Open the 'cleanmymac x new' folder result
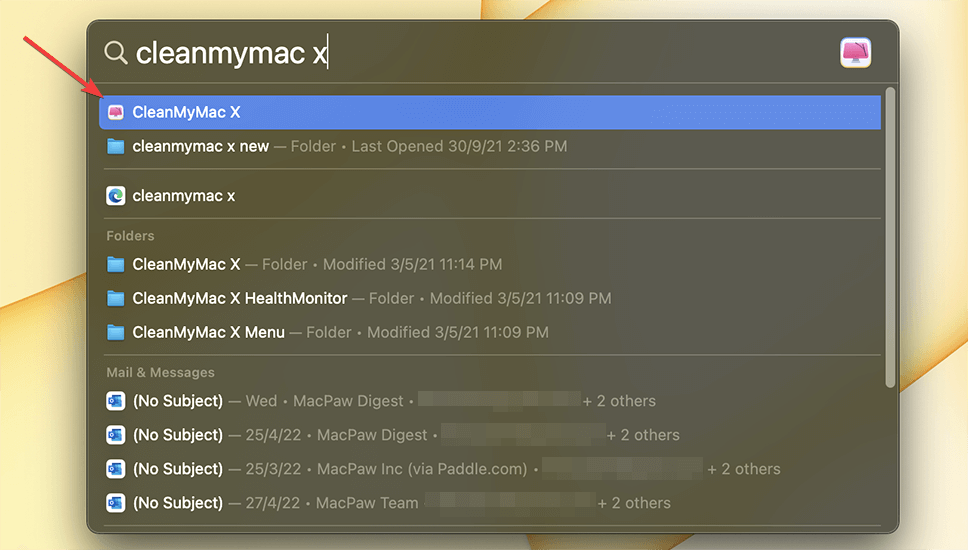 point(490,146)
